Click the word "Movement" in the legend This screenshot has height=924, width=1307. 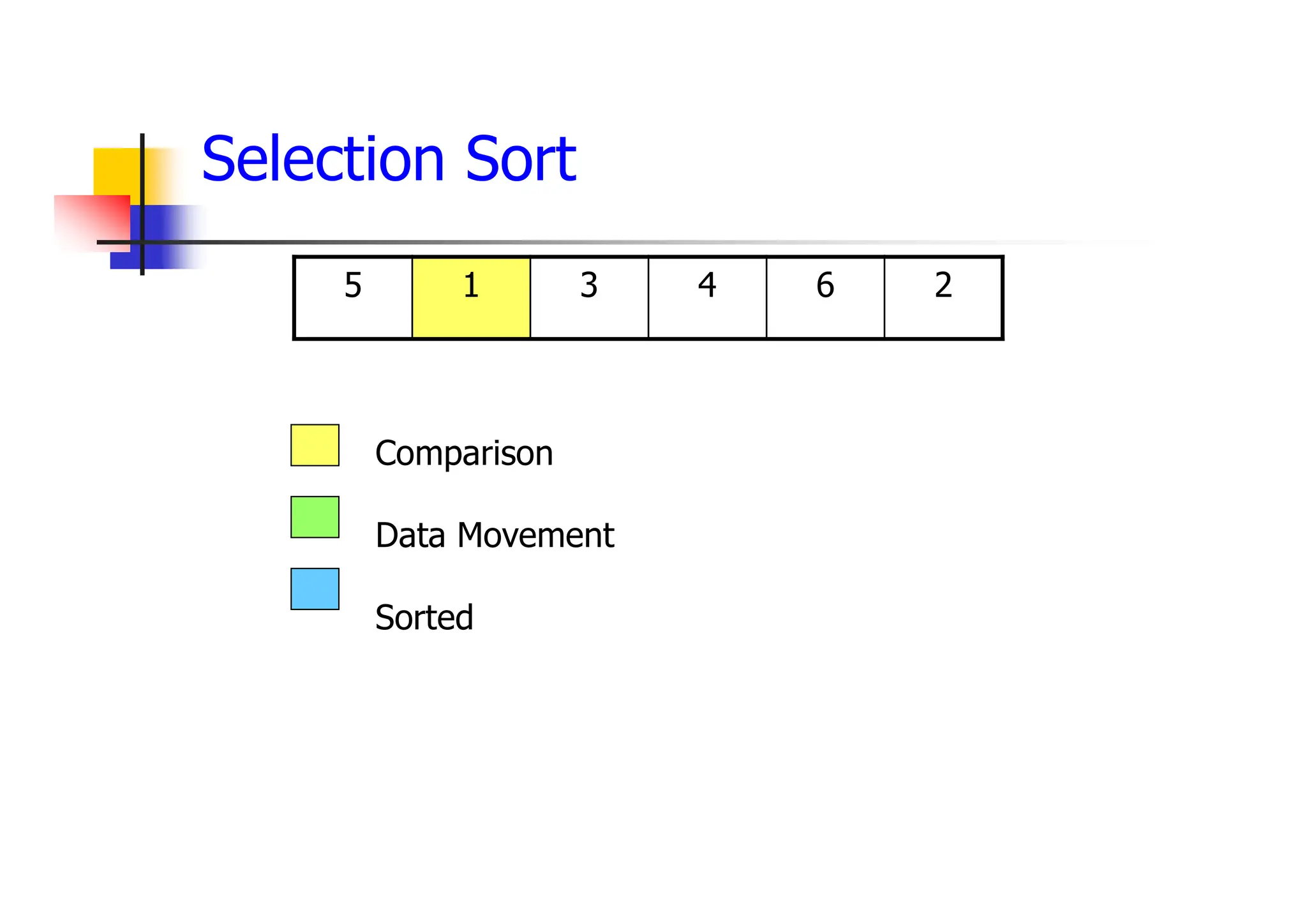click(x=535, y=535)
